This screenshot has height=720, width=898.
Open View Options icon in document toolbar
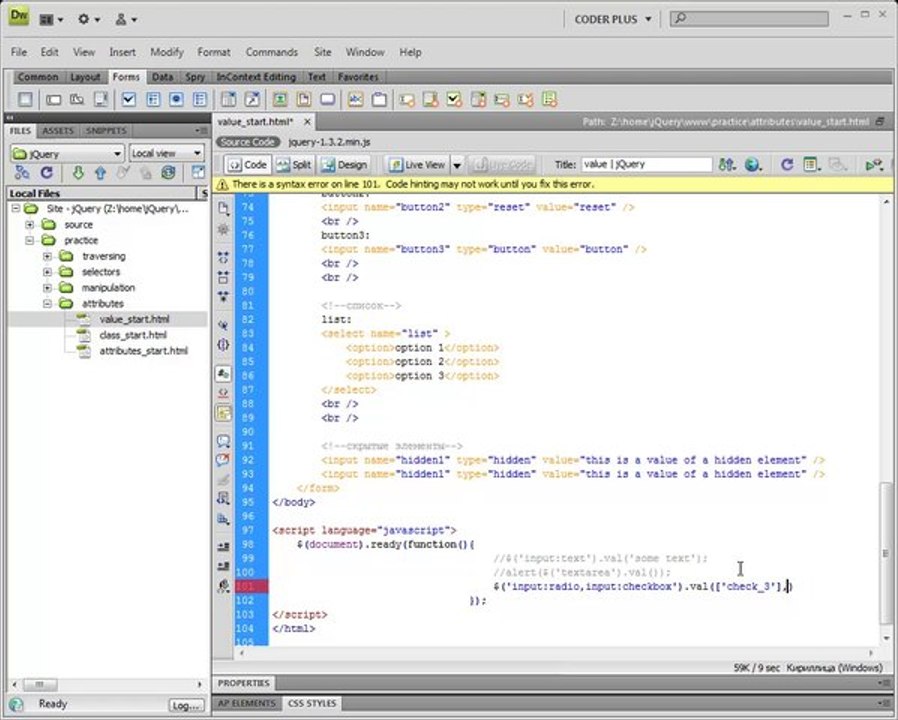812,165
